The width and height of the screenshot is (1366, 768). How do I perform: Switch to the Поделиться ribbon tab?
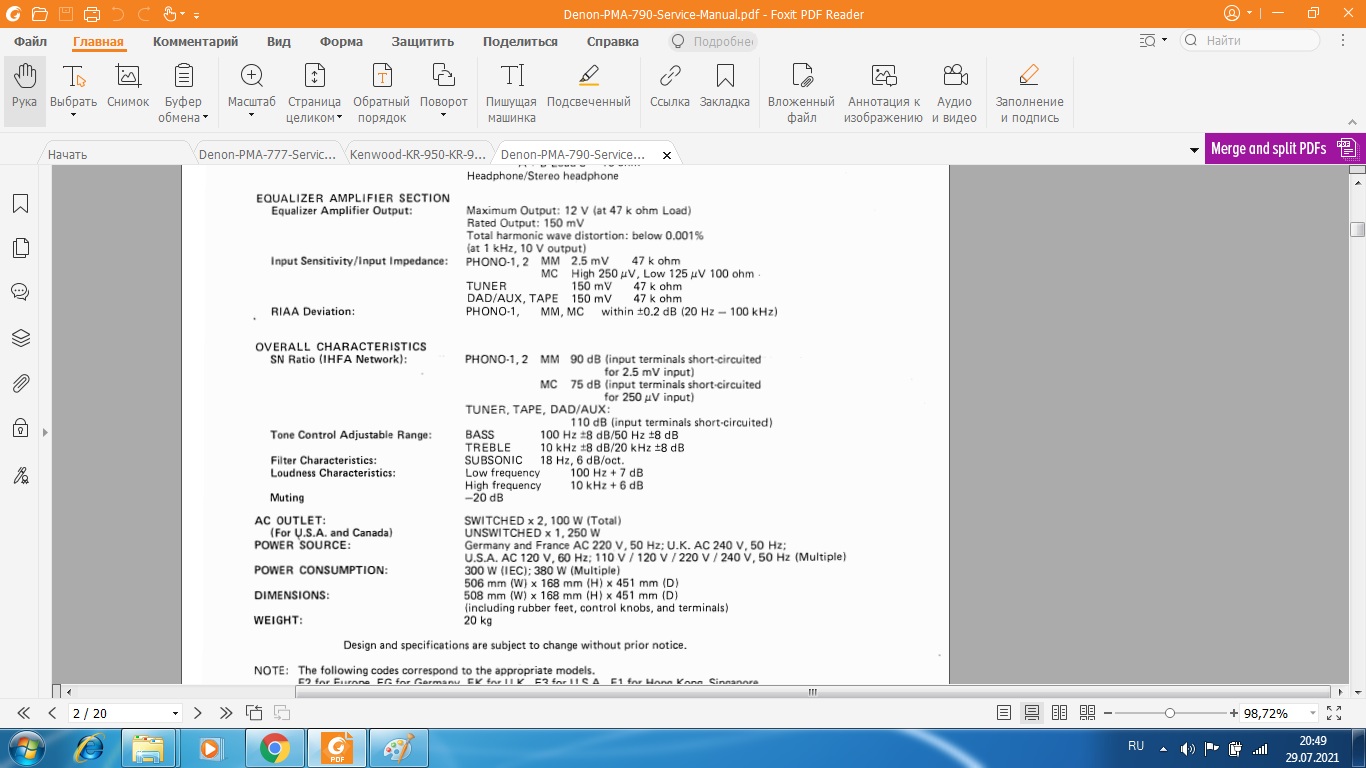pyautogui.click(x=520, y=42)
